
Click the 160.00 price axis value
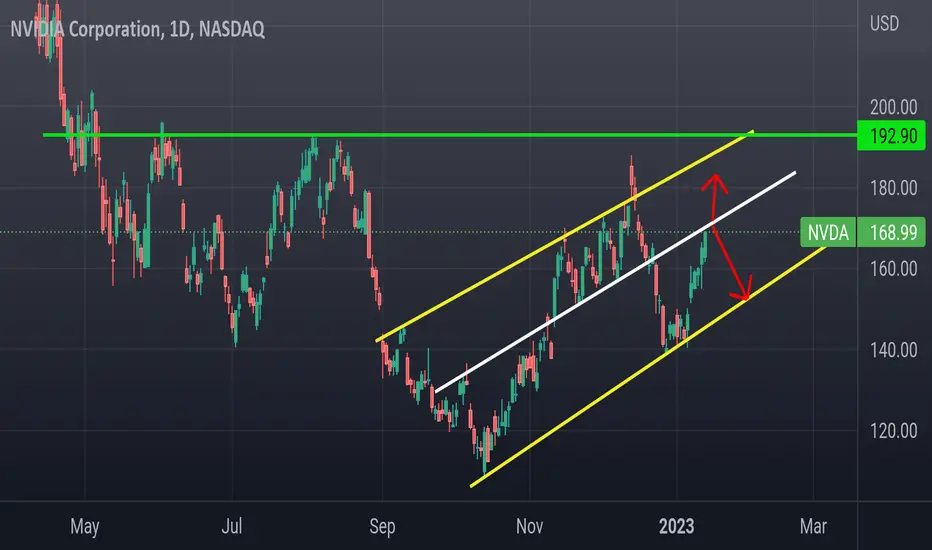[x=893, y=269]
